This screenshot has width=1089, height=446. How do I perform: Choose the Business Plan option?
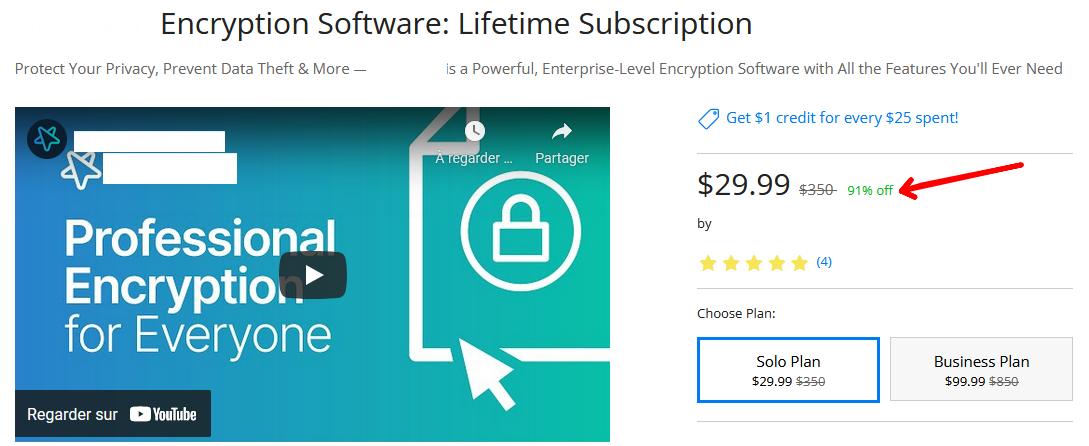pos(981,370)
